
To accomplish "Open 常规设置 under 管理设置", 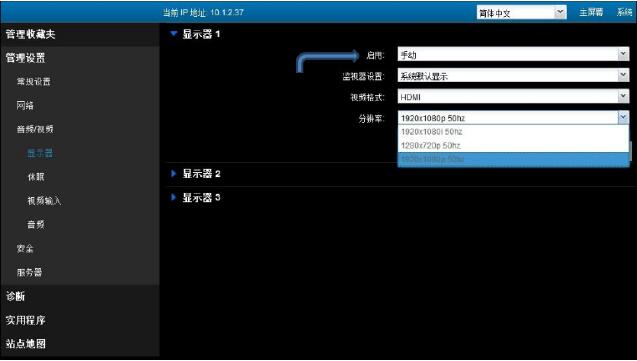I will 33,82.
